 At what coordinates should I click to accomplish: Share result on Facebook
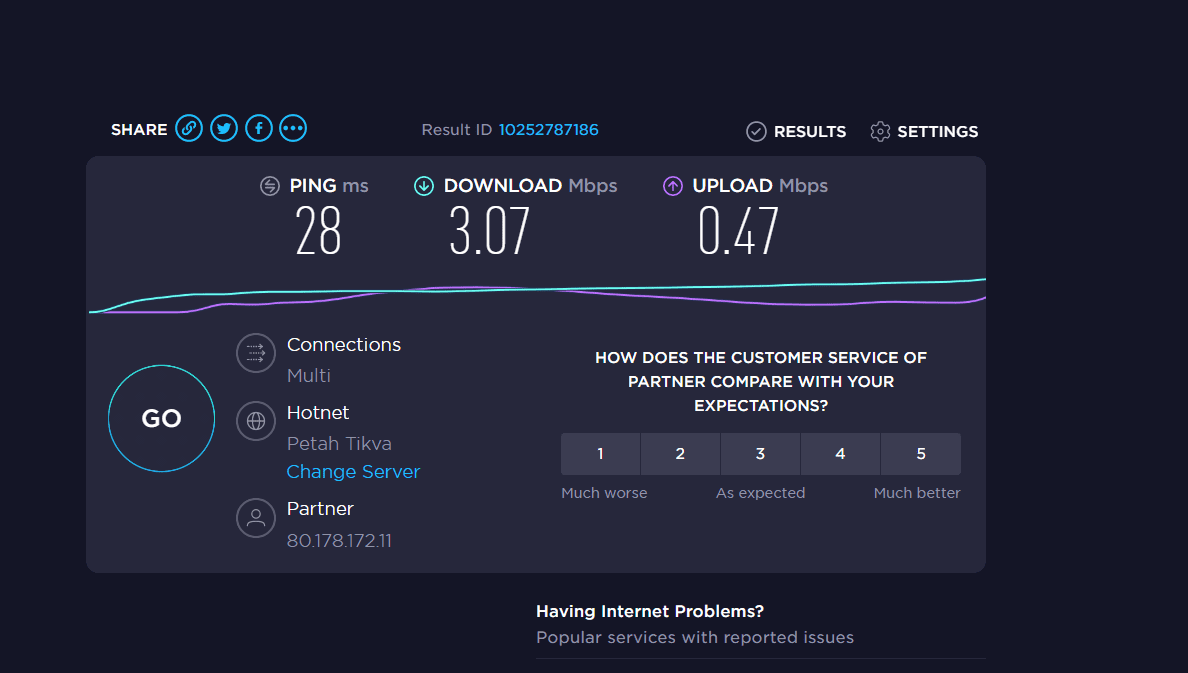coord(258,128)
